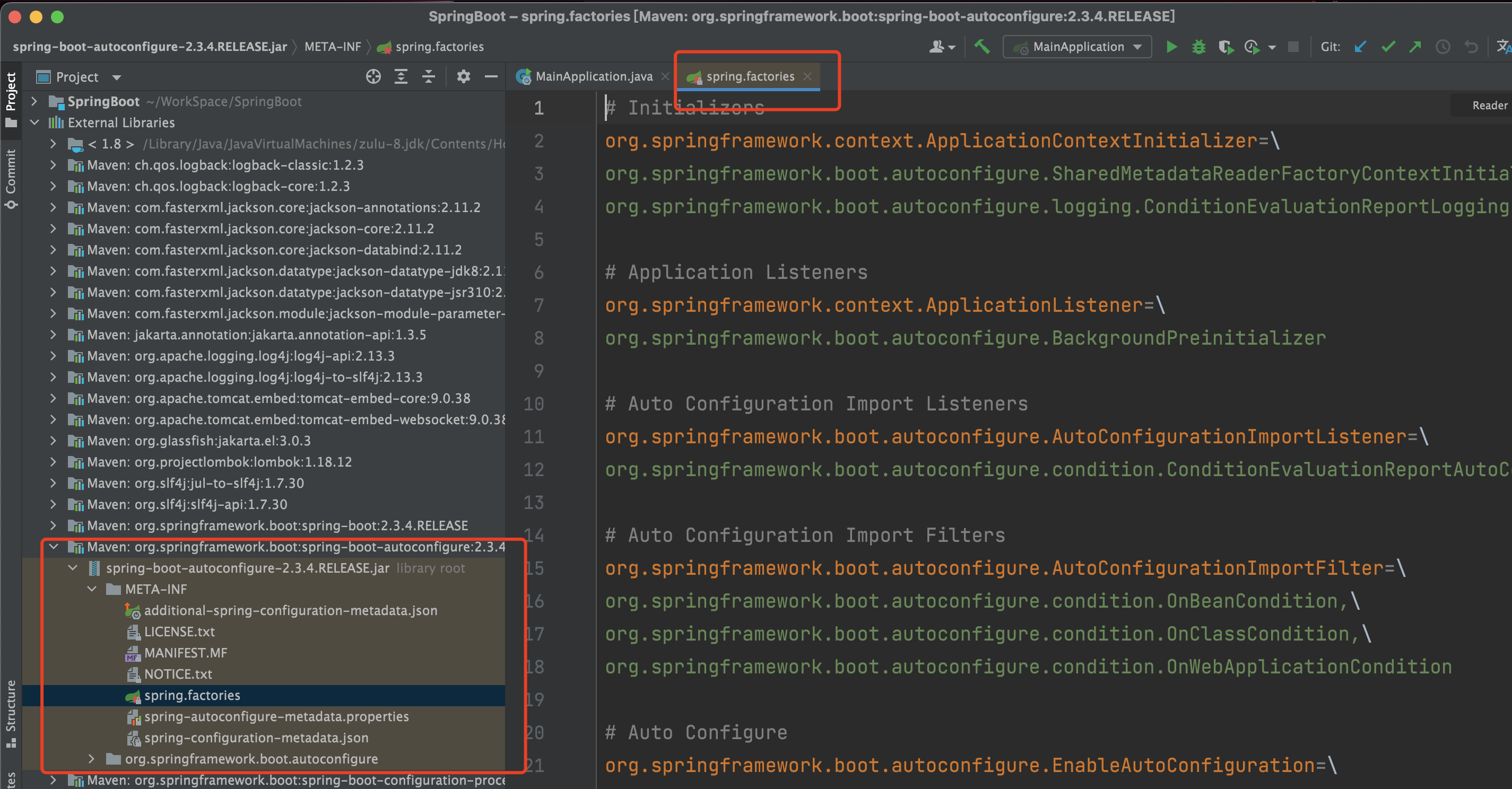Close the MainApplication.java tab
This screenshot has width=1512, height=789.
[x=665, y=77]
